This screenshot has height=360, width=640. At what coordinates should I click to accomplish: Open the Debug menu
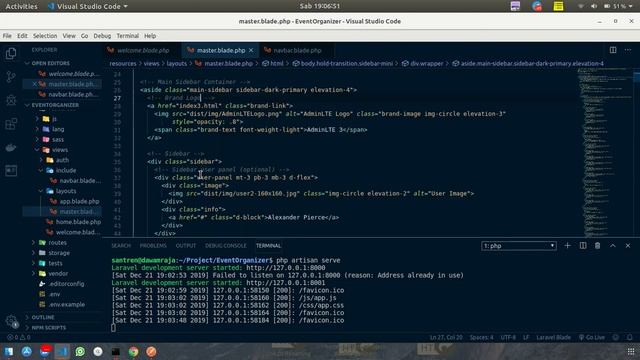point(102,36)
